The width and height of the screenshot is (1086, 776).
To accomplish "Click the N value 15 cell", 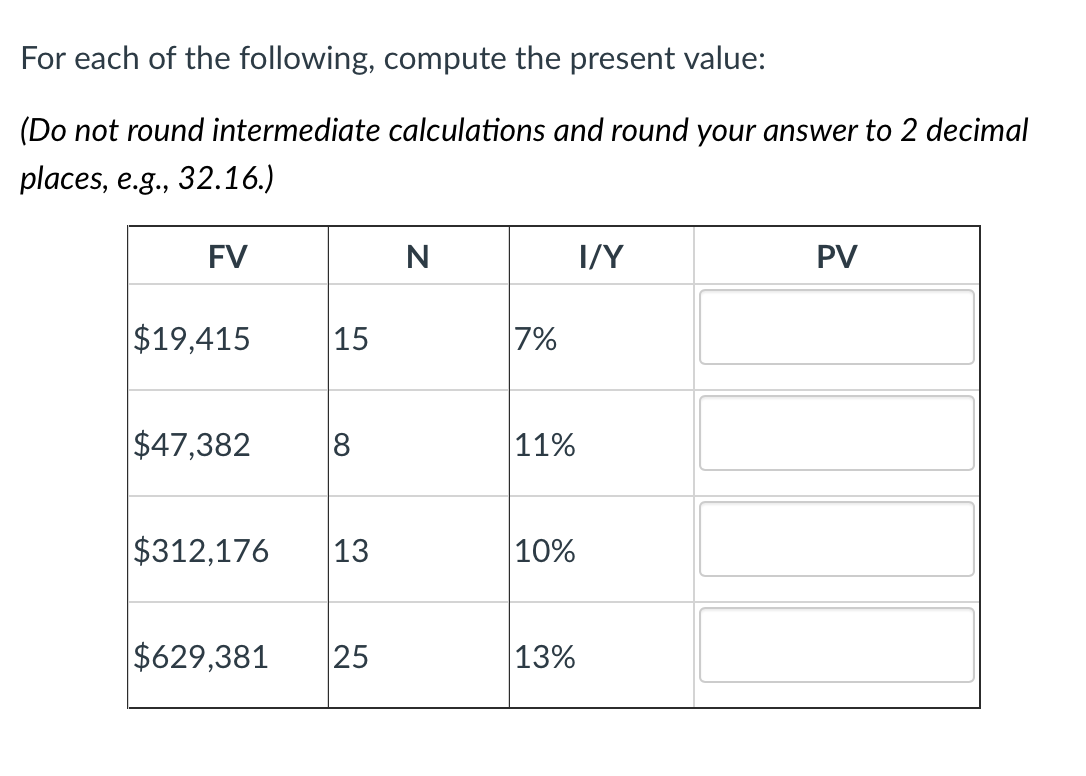I will (349, 340).
